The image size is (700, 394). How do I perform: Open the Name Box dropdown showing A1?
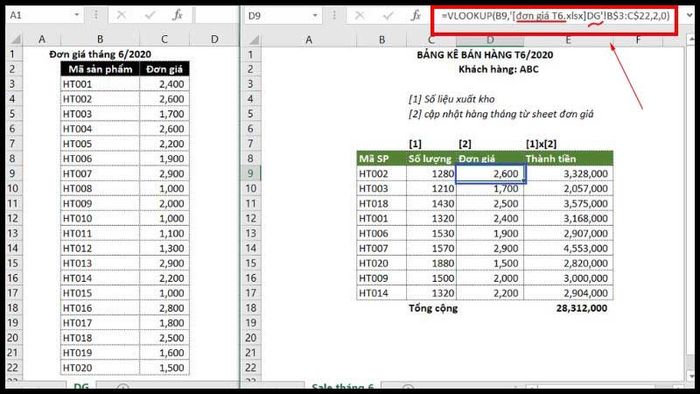77,15
